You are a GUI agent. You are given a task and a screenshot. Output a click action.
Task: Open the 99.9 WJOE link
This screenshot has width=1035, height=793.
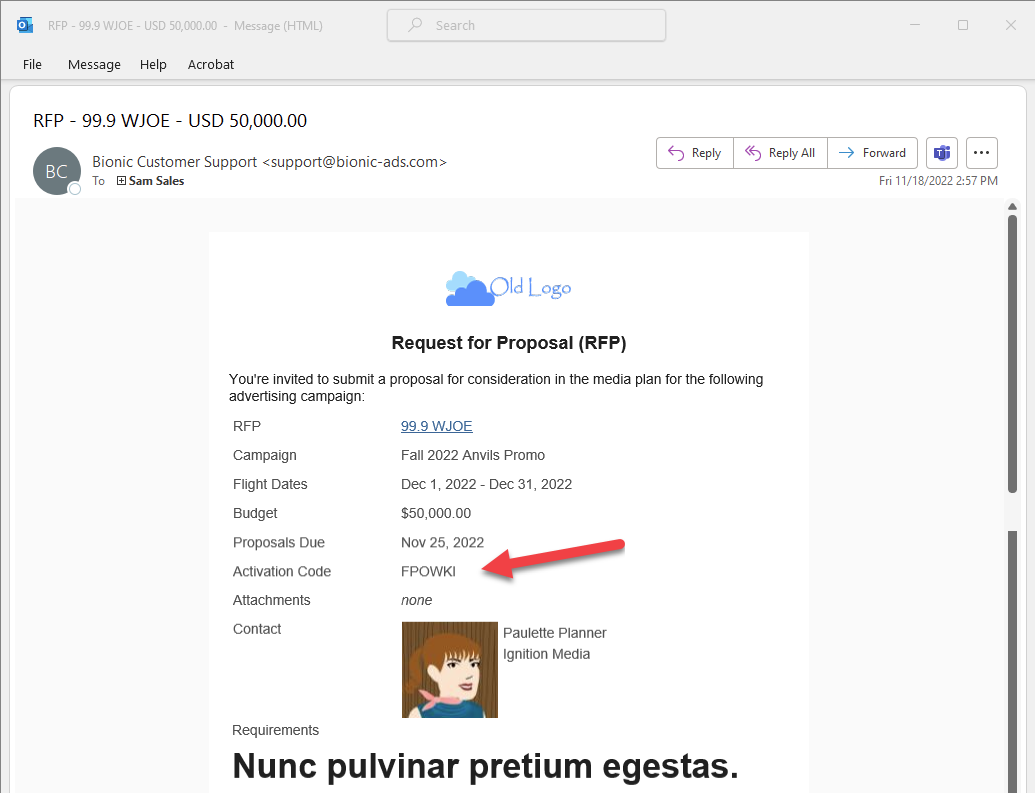436,426
